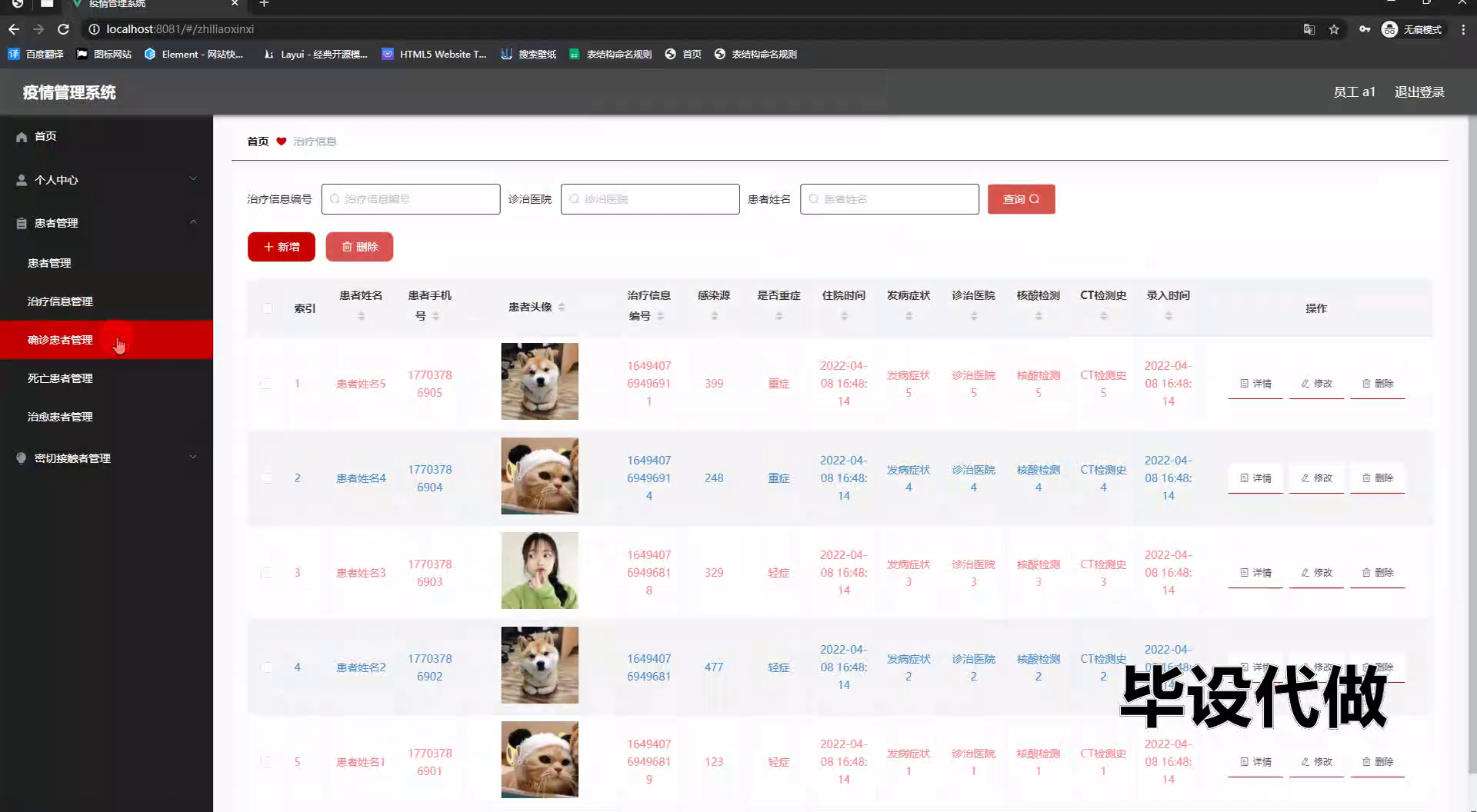Open the 百度翻译 bookmark

35,54
